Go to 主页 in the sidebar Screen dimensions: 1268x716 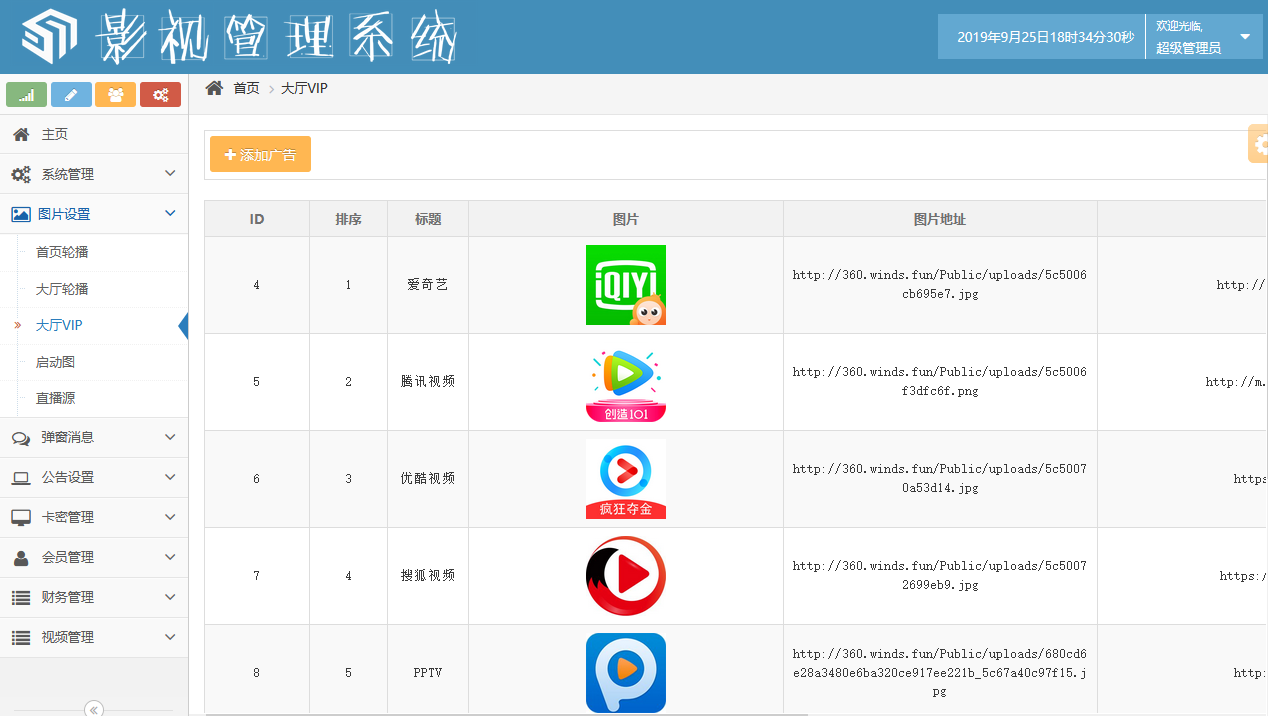55,134
